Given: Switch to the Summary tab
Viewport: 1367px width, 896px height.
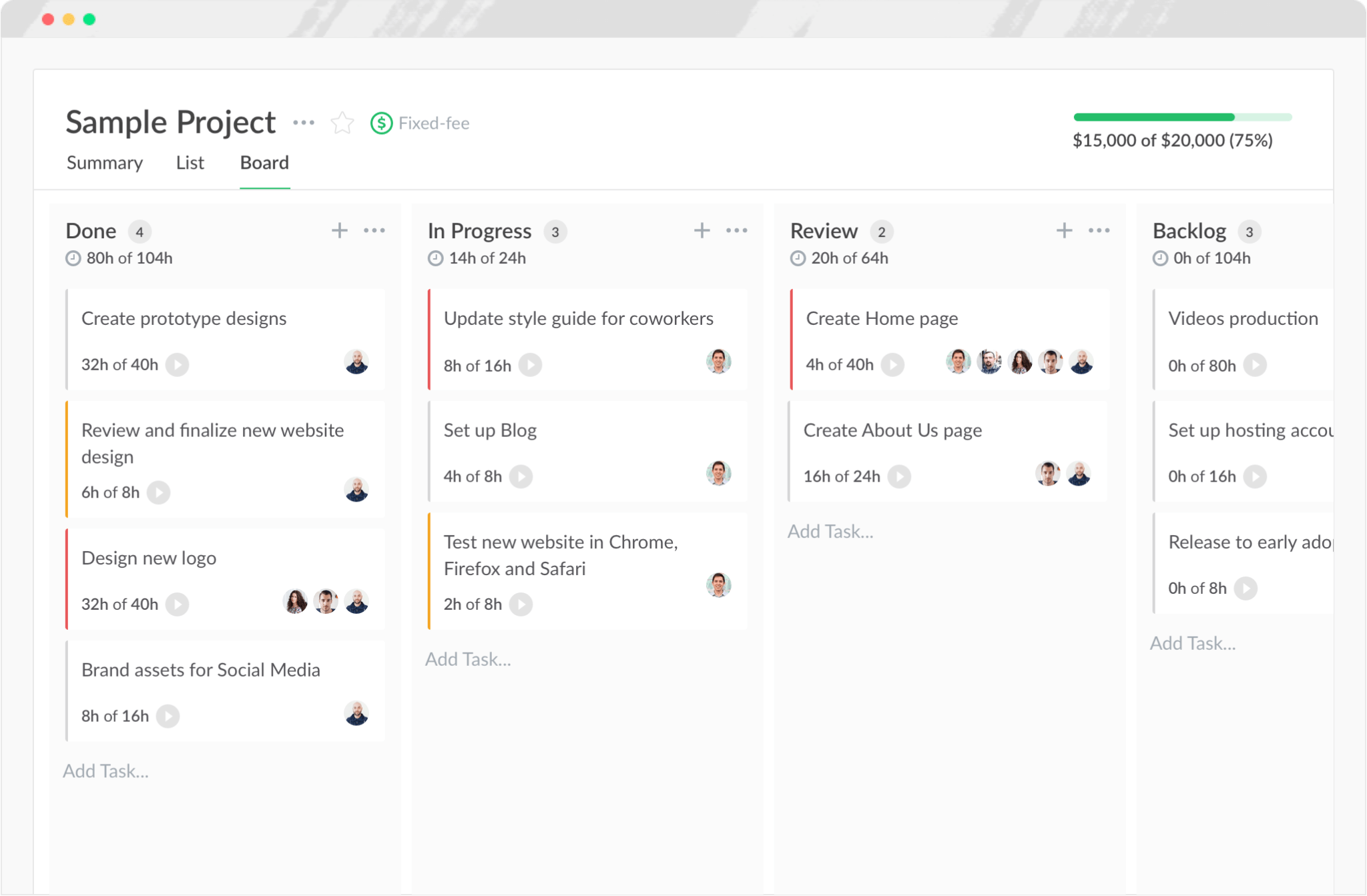Looking at the screenshot, I should click(x=104, y=162).
